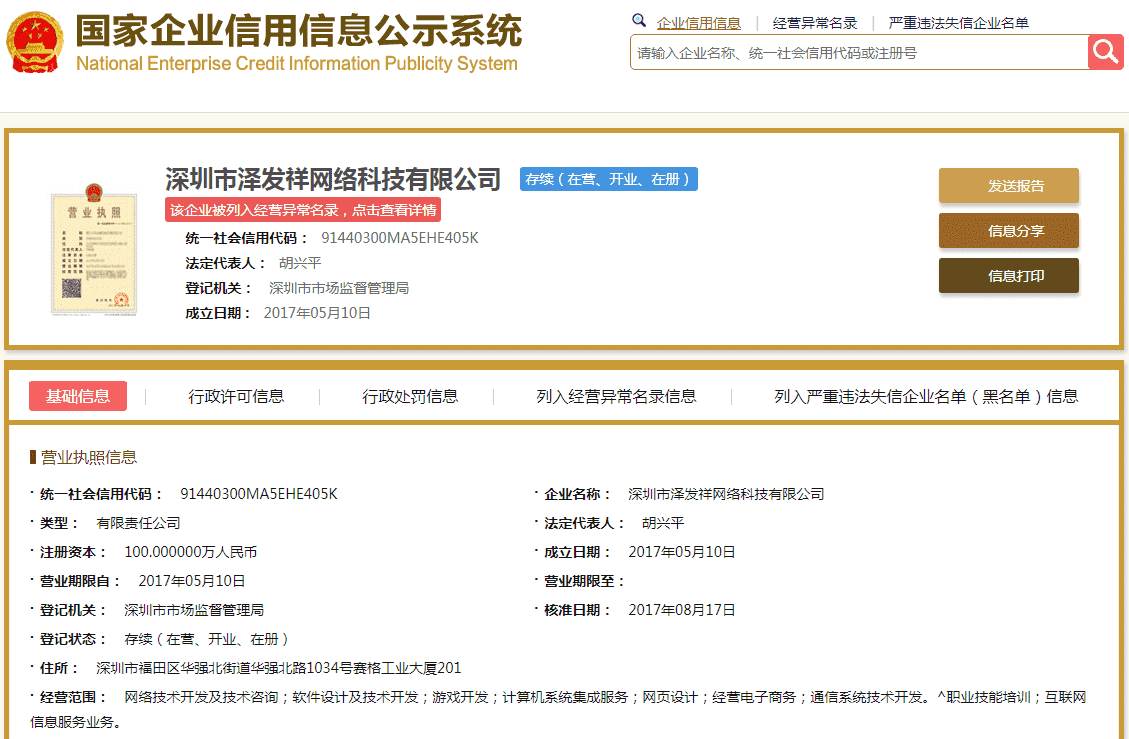Click the 核准日期 value 2017年08月17日

point(682,610)
